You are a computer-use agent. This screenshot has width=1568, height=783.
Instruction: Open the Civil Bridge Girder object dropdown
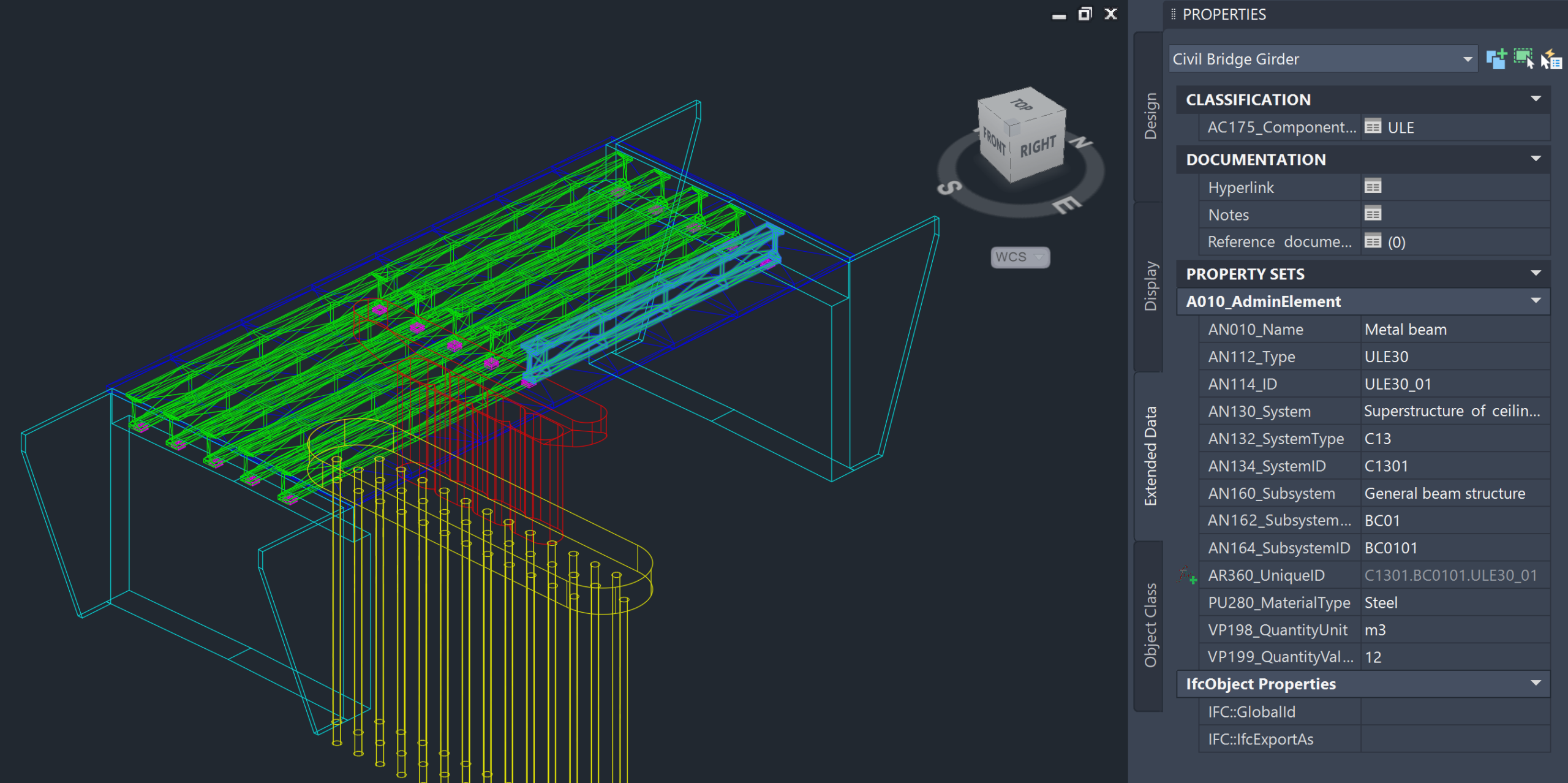point(1468,59)
